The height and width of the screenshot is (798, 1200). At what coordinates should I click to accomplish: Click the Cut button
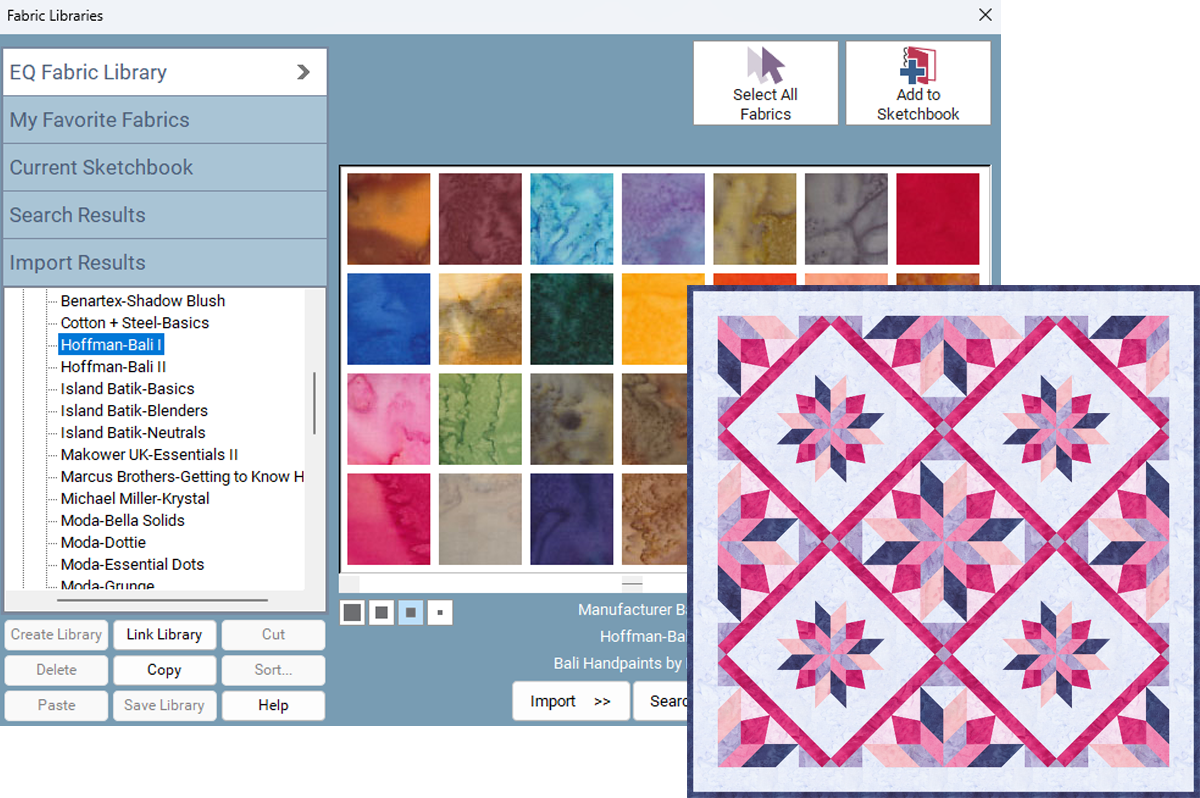click(273, 635)
